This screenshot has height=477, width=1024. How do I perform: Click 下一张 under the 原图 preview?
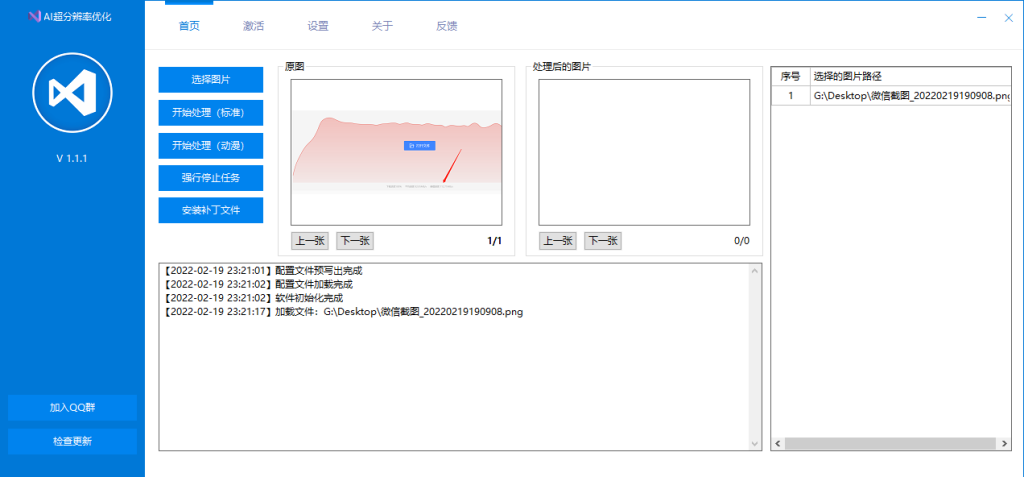coord(355,240)
